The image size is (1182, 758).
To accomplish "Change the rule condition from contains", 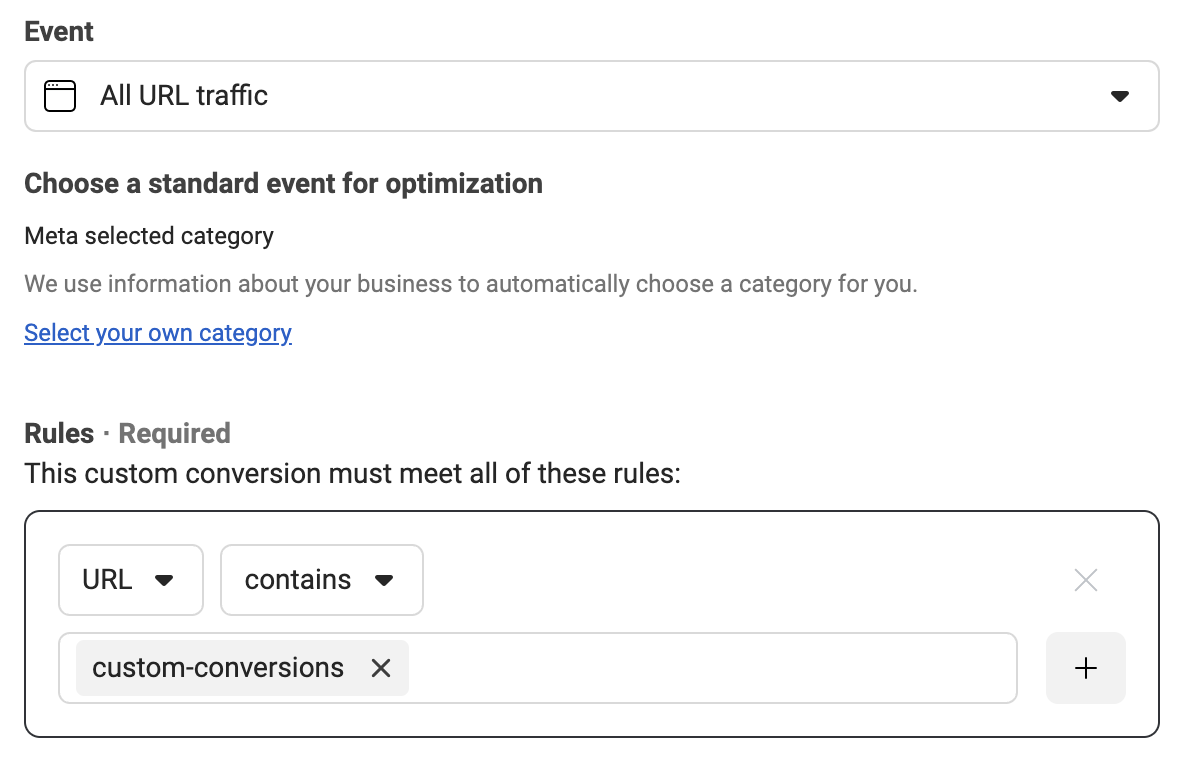I will tap(321, 580).
